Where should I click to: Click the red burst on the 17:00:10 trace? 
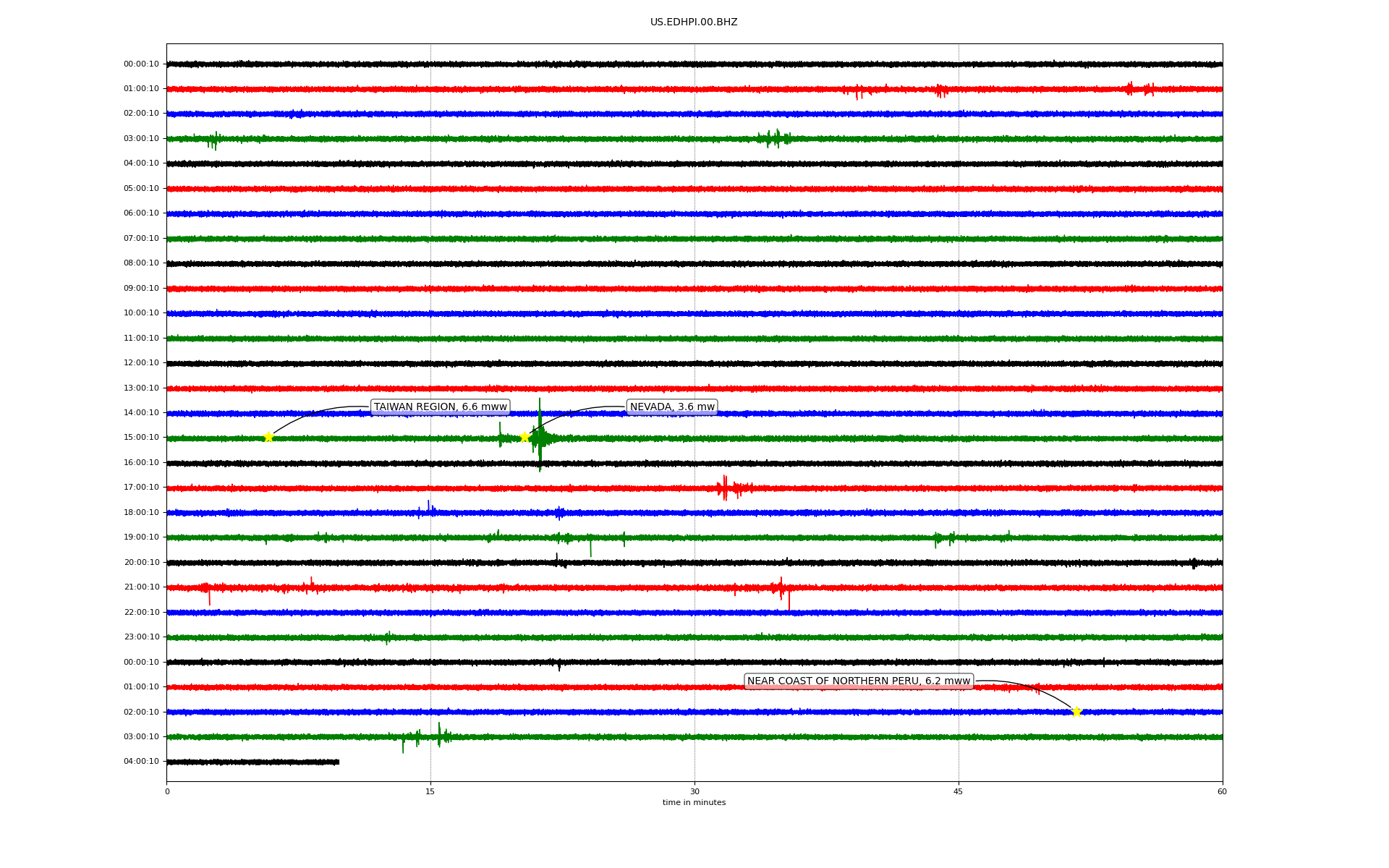click(x=726, y=488)
